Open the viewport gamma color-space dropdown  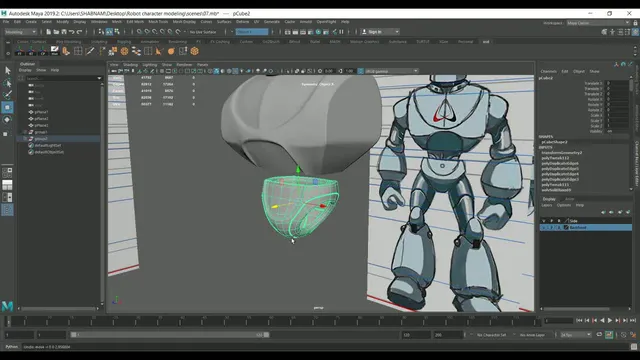point(391,71)
